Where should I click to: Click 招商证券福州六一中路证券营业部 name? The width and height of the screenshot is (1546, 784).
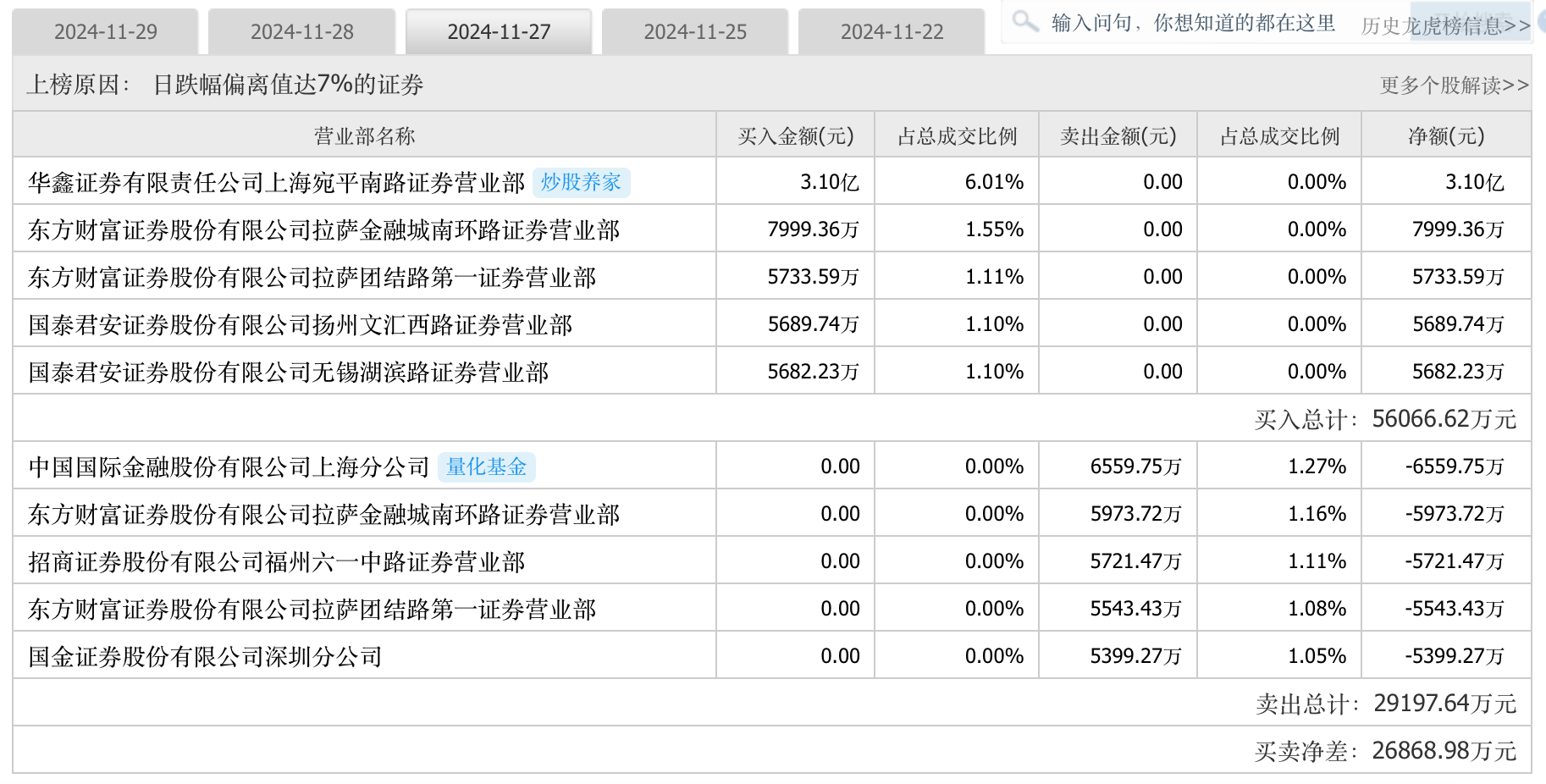coord(276,561)
